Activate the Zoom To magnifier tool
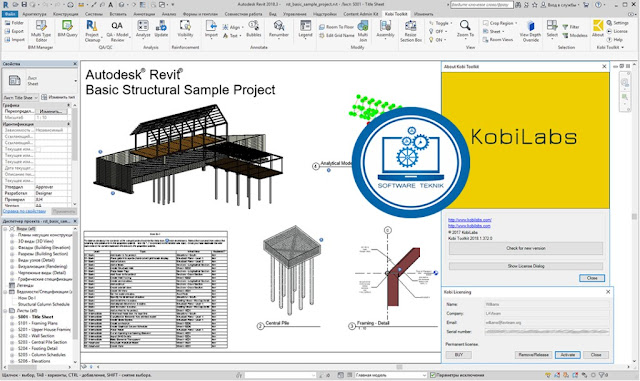The image size is (640, 381). click(x=465, y=29)
